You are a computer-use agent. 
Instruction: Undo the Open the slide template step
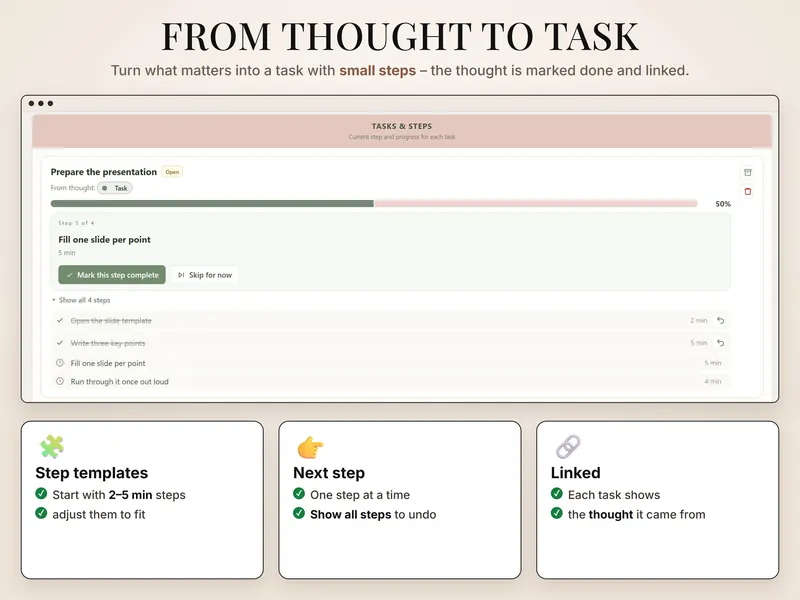720,320
